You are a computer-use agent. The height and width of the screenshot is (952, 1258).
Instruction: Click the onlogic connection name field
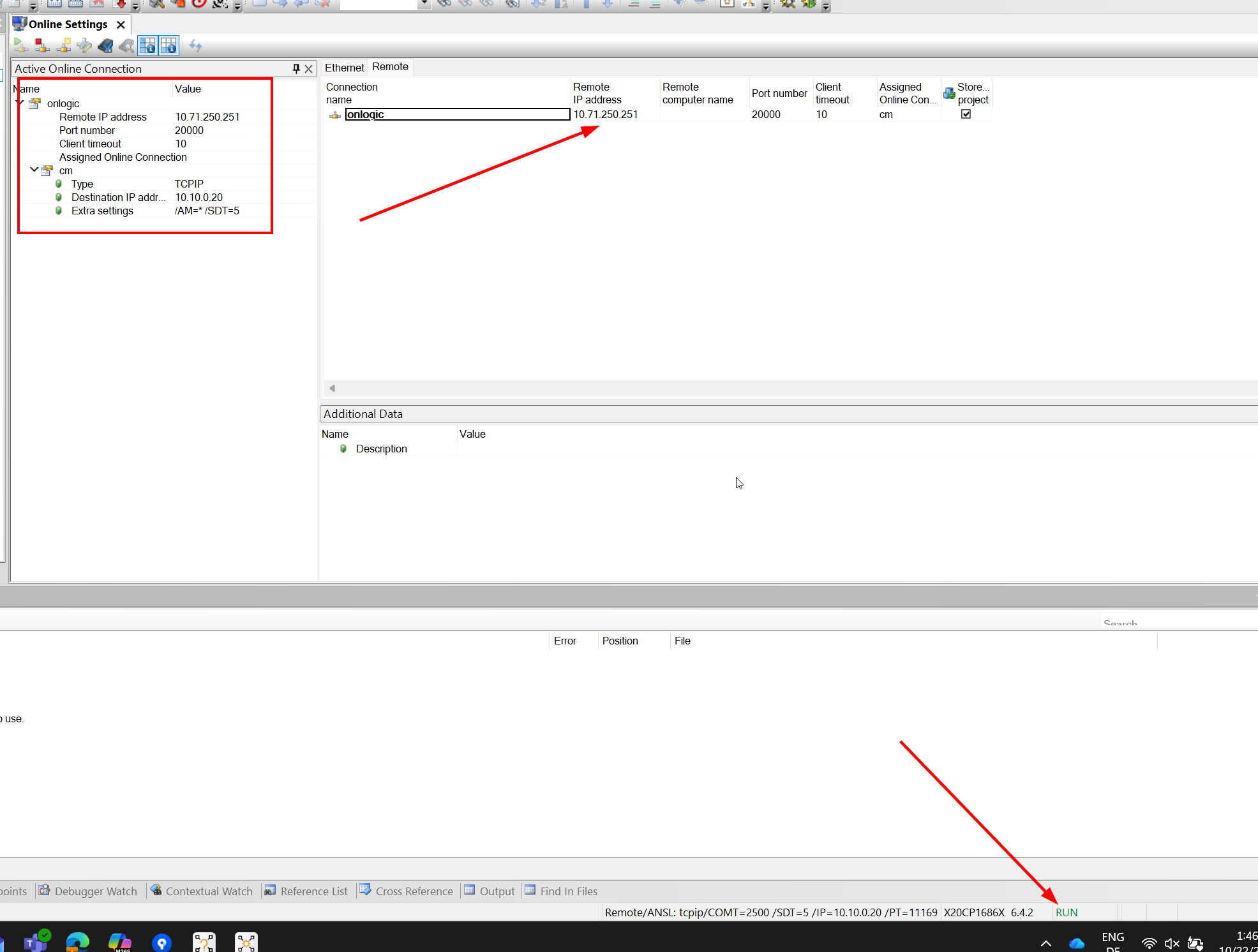click(x=456, y=114)
